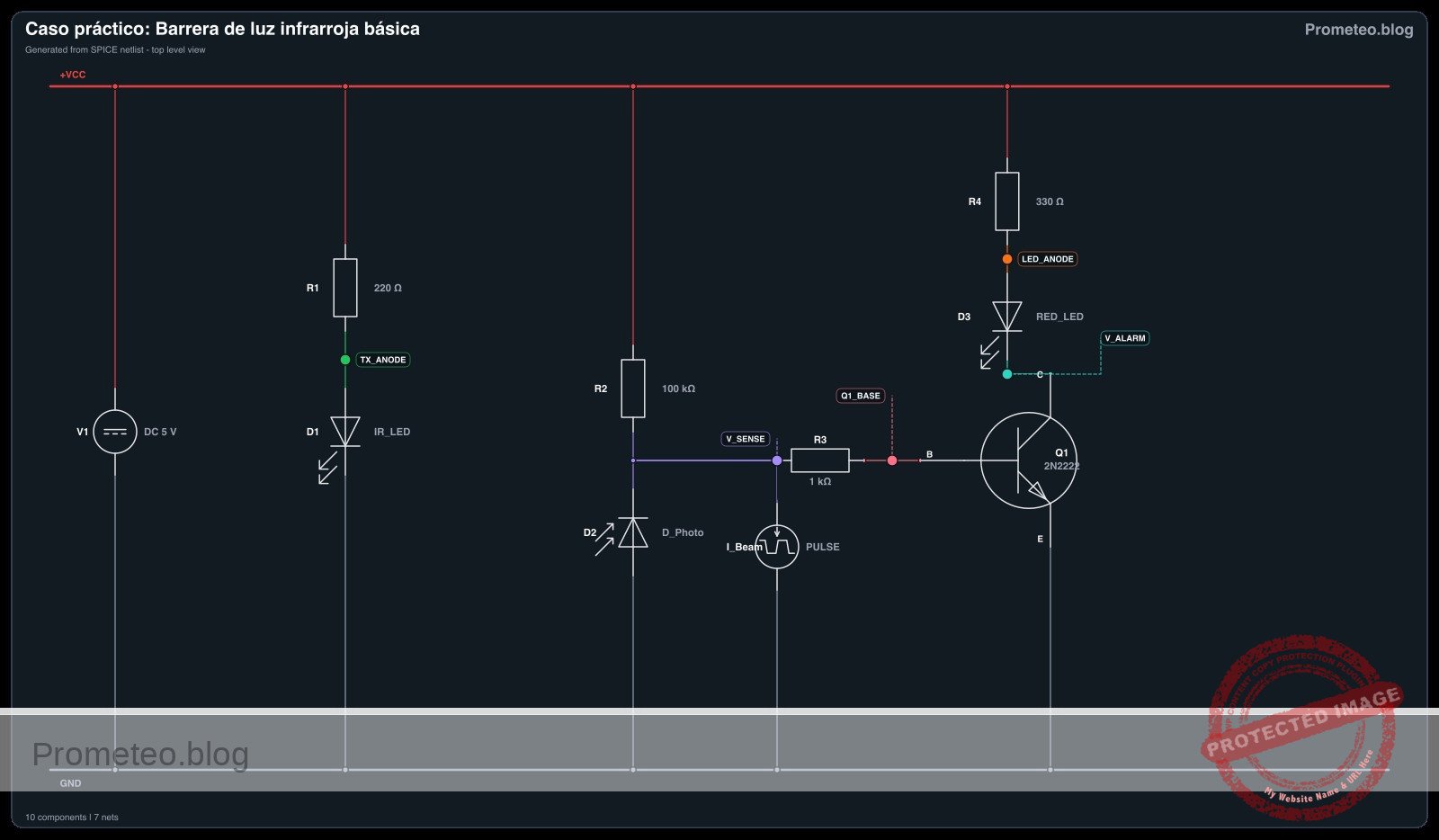Viewport: 1439px width, 840px height.
Task: Select the V_SENSE net label
Action: click(x=746, y=439)
